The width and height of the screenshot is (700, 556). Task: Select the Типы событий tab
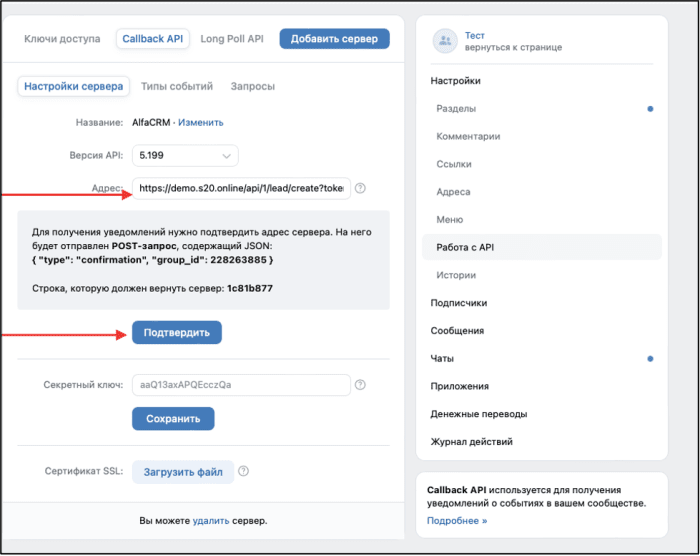[x=177, y=86]
